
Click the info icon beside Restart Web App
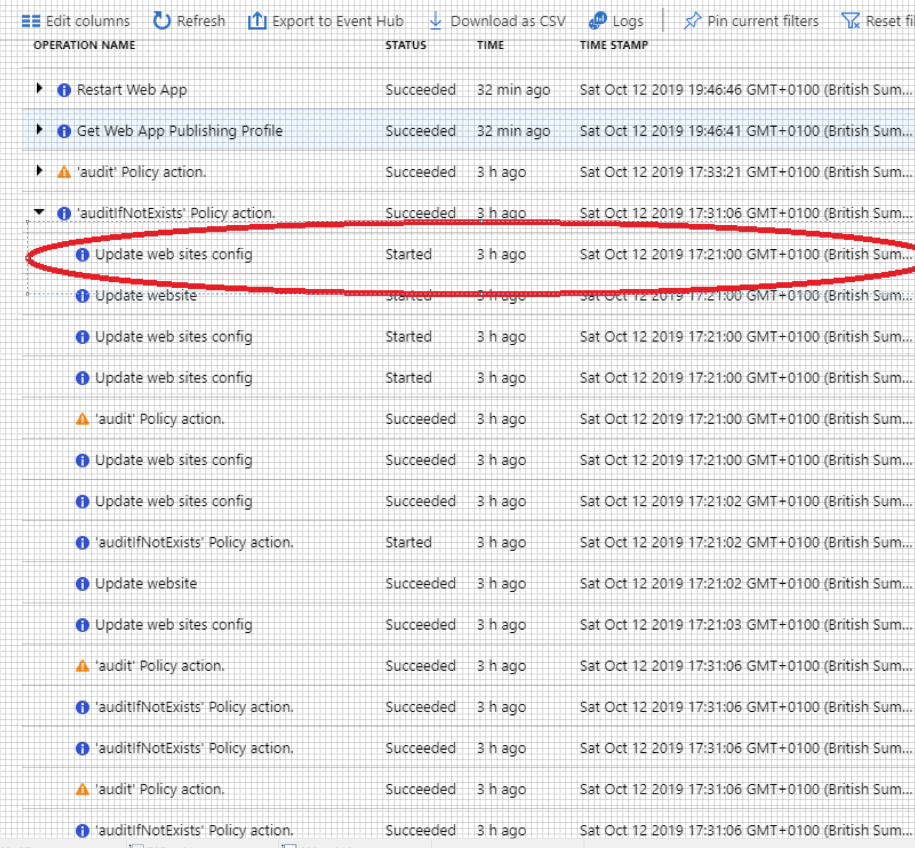(x=64, y=89)
